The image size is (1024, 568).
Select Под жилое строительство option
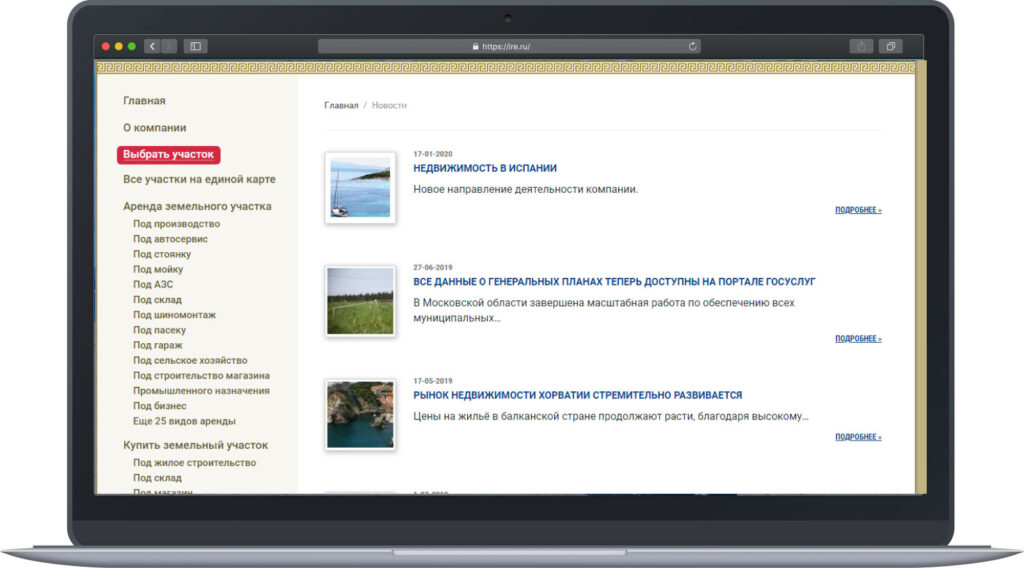point(195,463)
